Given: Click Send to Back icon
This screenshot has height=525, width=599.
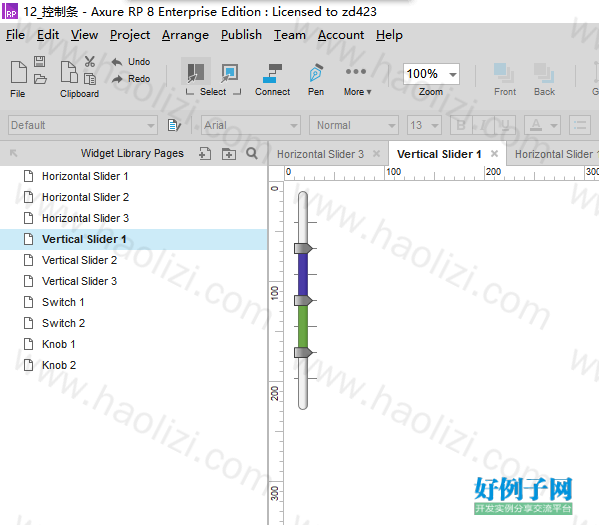Looking at the screenshot, I should click(544, 73).
